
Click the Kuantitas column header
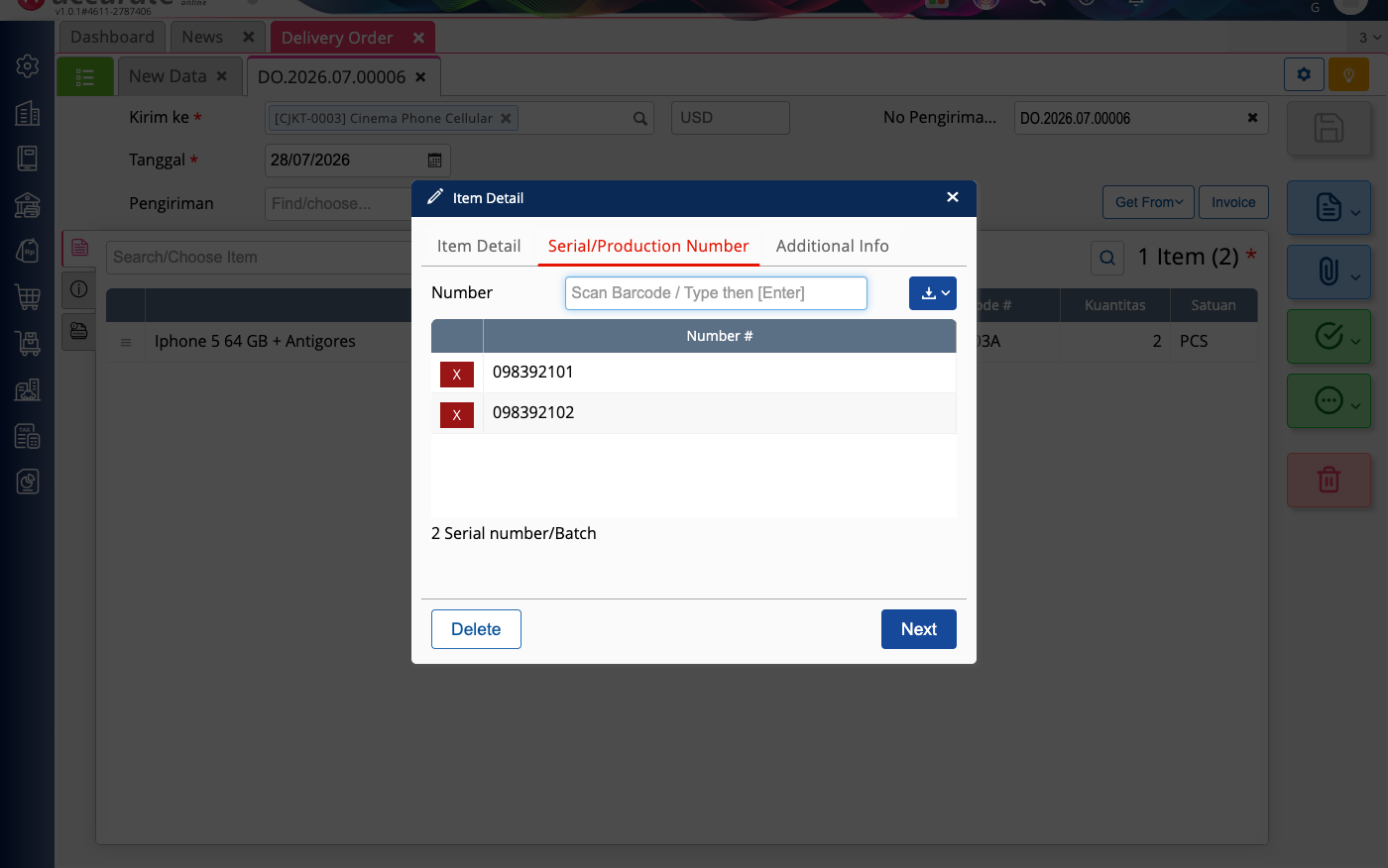click(x=1114, y=305)
